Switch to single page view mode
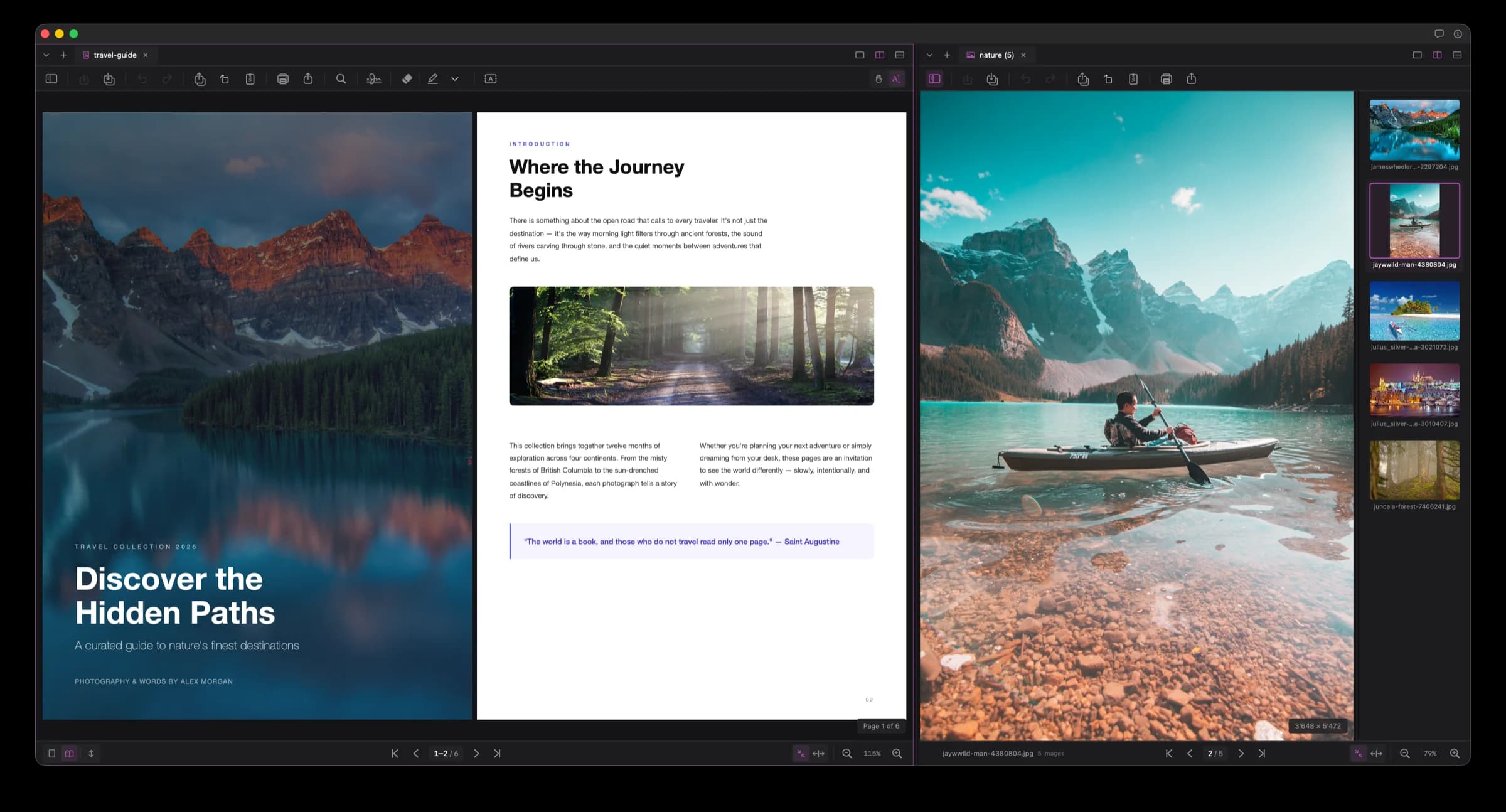Screen dimensions: 1506x812 click(52, 753)
